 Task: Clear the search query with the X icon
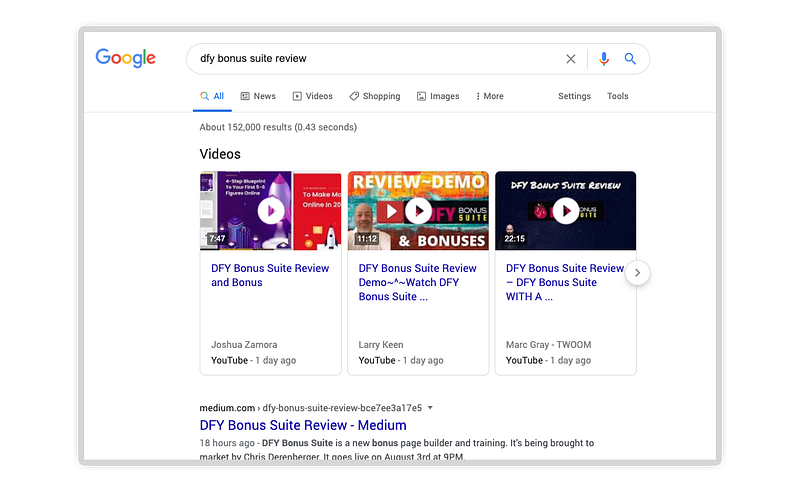coord(570,59)
